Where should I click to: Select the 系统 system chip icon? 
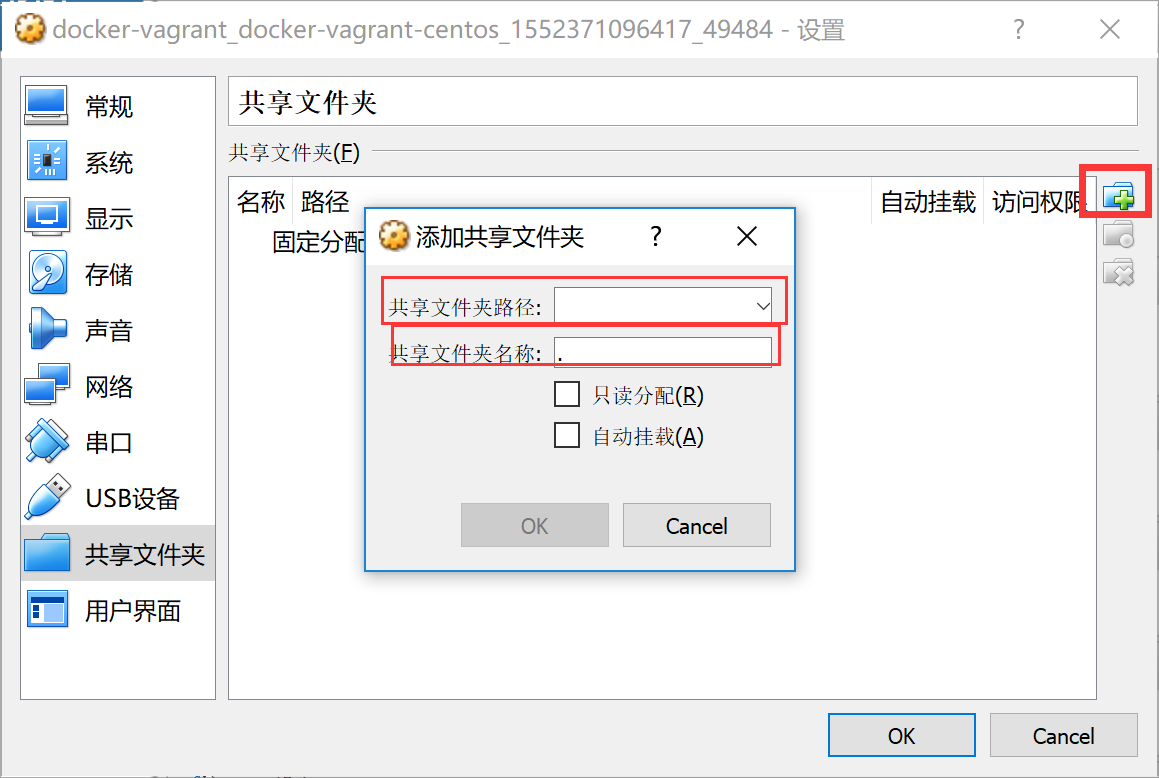(x=47, y=161)
